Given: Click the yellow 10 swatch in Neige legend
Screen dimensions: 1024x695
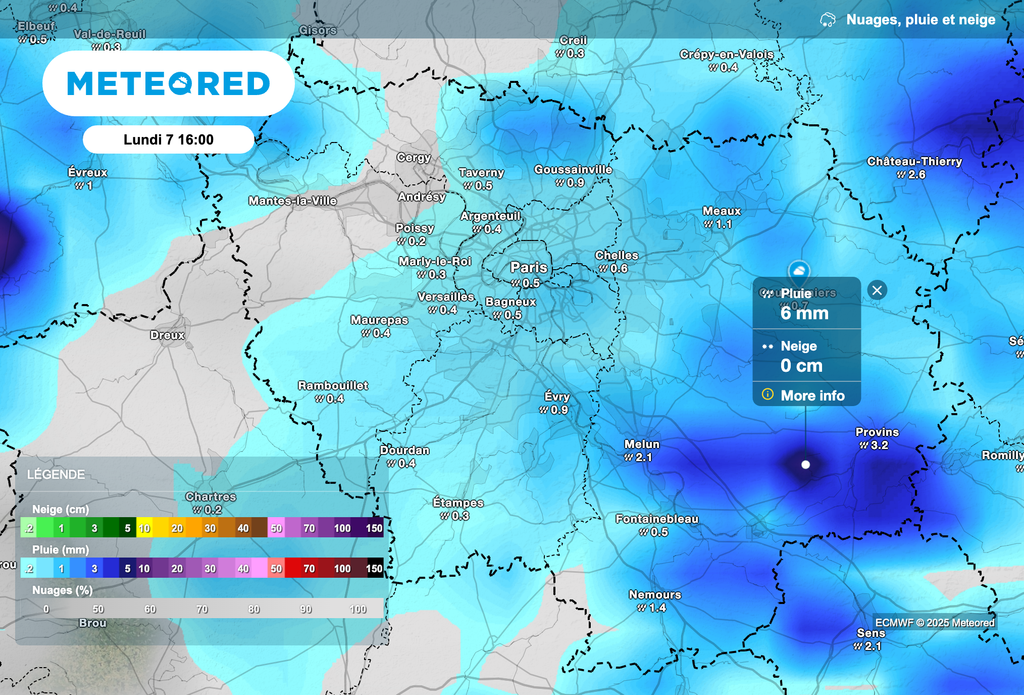Looking at the screenshot, I should coord(145,528).
